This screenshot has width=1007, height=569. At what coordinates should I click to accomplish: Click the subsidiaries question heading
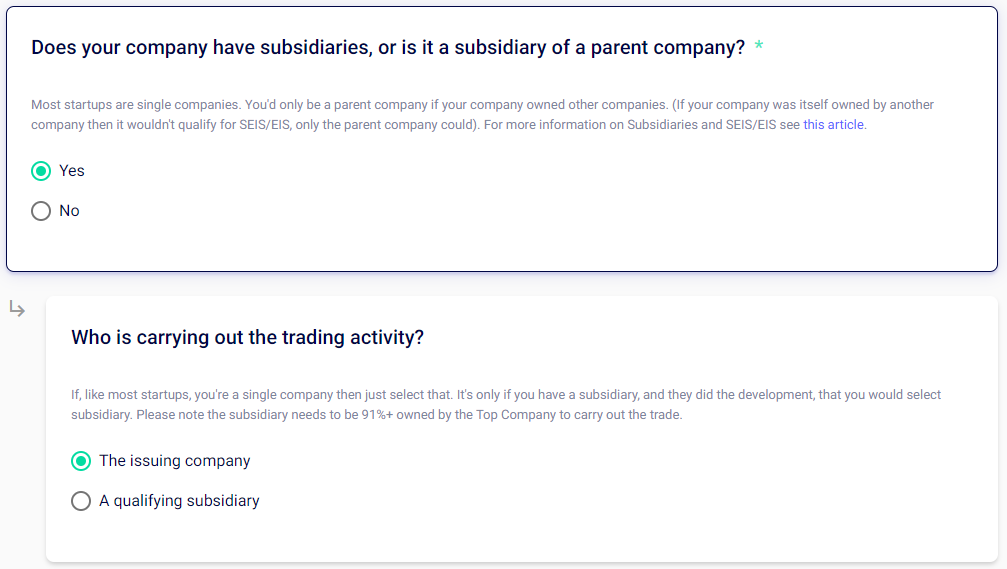[388, 48]
